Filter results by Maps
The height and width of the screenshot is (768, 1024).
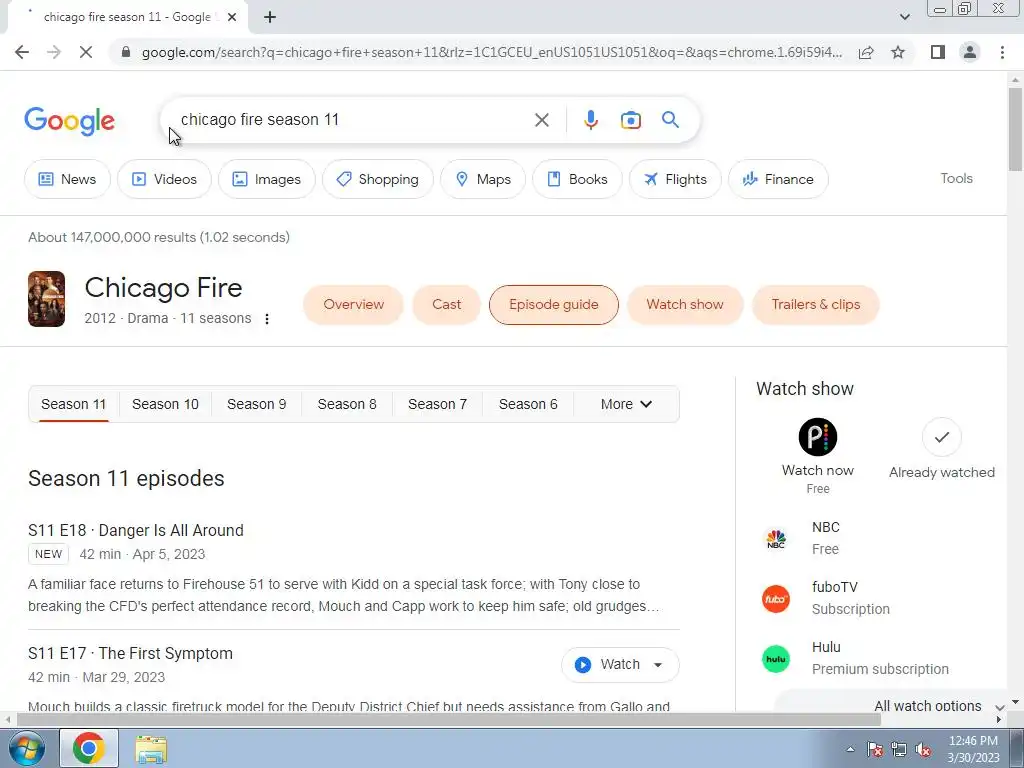point(483,179)
